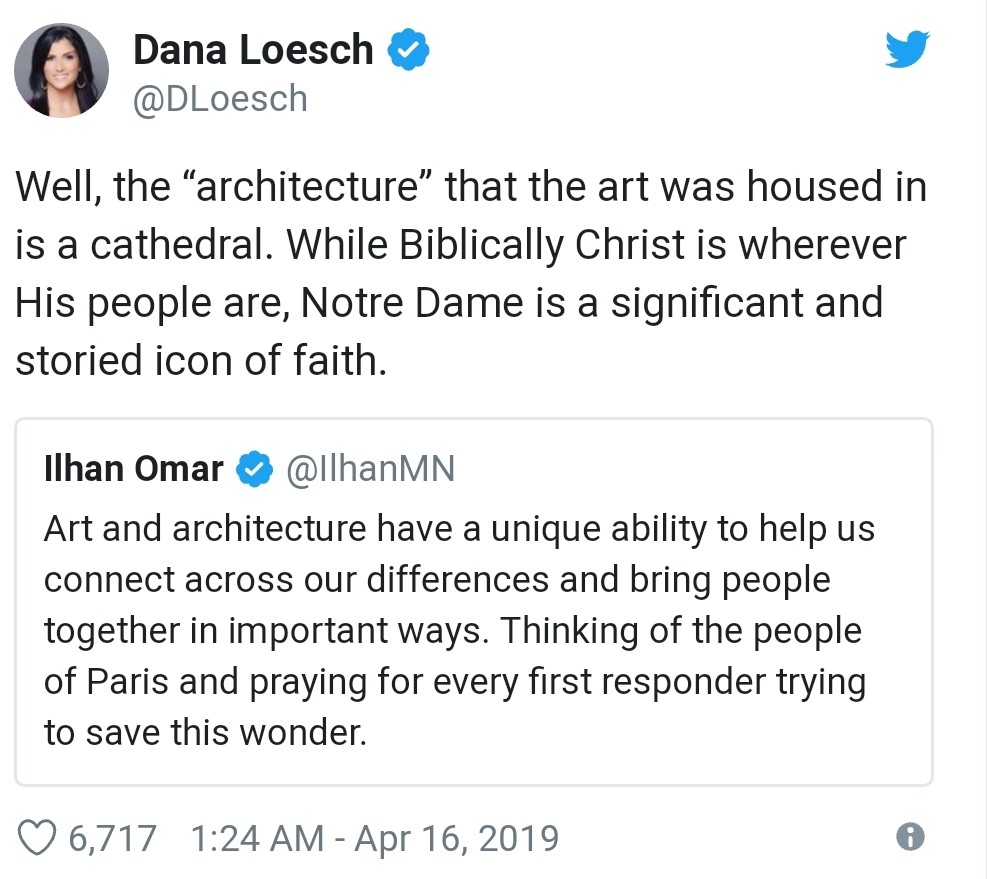Open Dana Loesch's profile picture

(61, 71)
